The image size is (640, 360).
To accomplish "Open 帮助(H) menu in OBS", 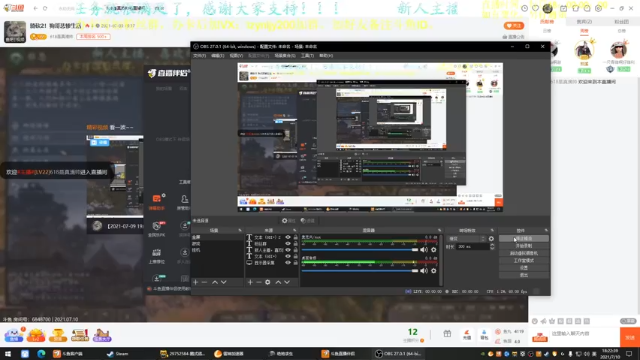I will click(326, 56).
